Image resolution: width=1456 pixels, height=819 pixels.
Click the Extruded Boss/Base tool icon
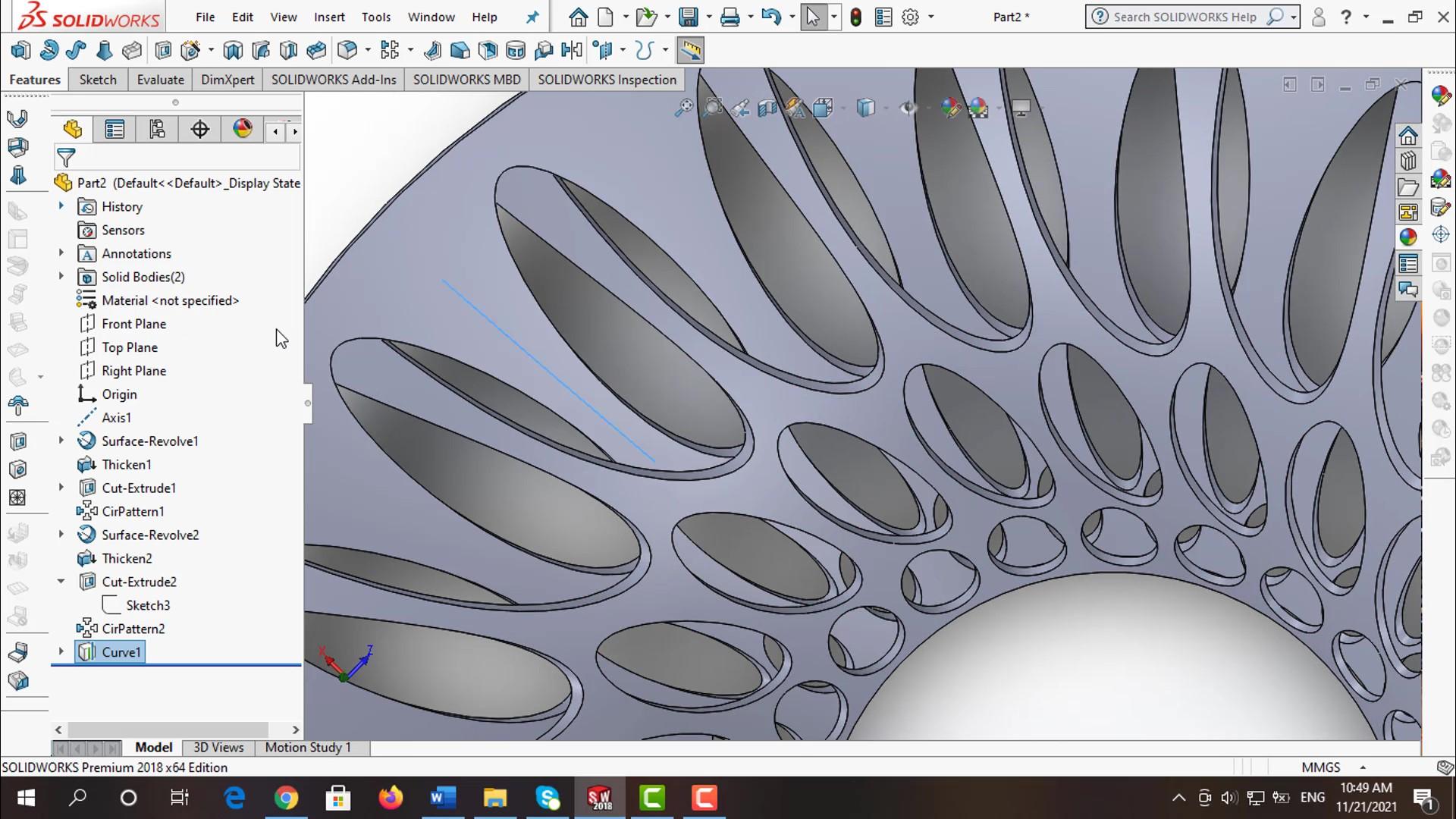click(20, 51)
